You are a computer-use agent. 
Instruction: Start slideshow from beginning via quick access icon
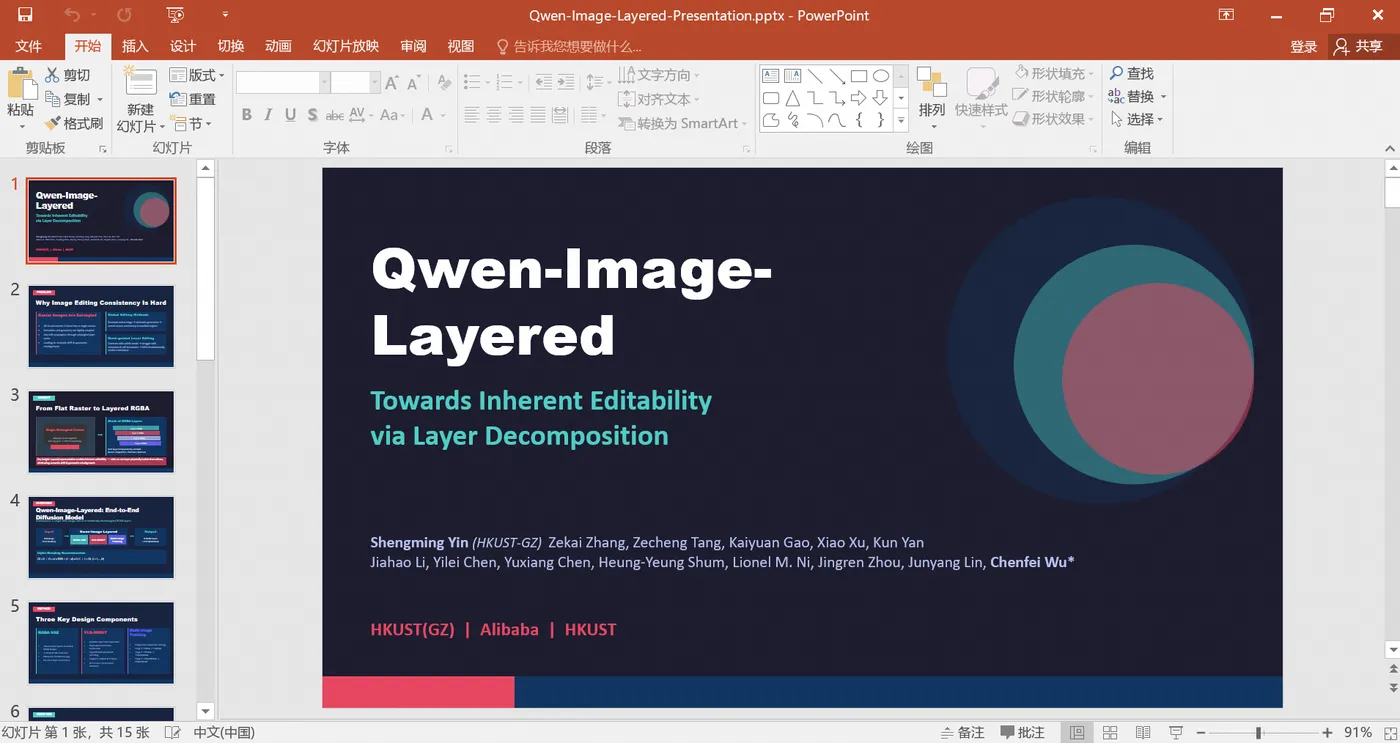point(176,15)
